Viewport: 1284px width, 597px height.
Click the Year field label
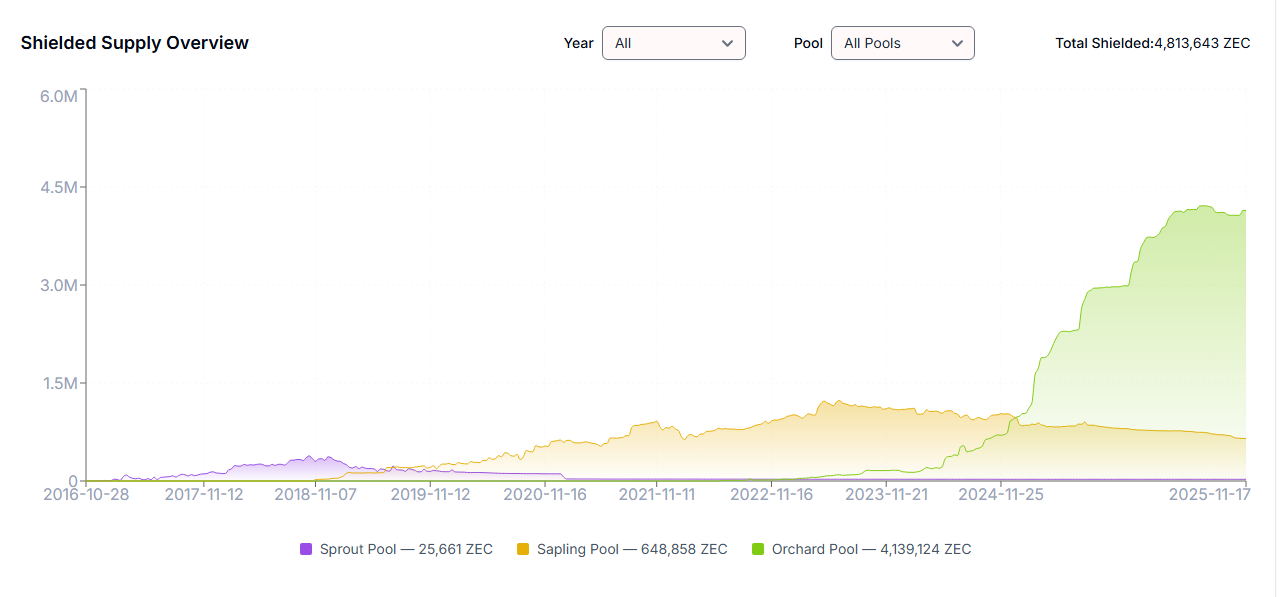coord(578,43)
